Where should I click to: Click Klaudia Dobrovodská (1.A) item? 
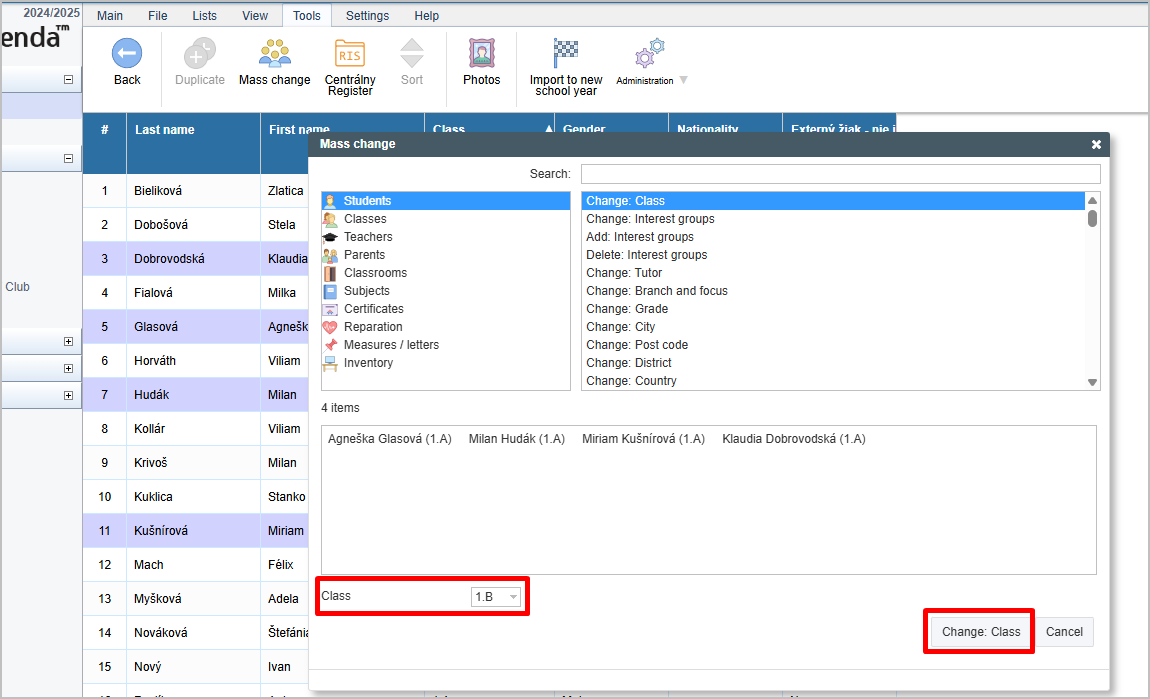[x=794, y=439]
